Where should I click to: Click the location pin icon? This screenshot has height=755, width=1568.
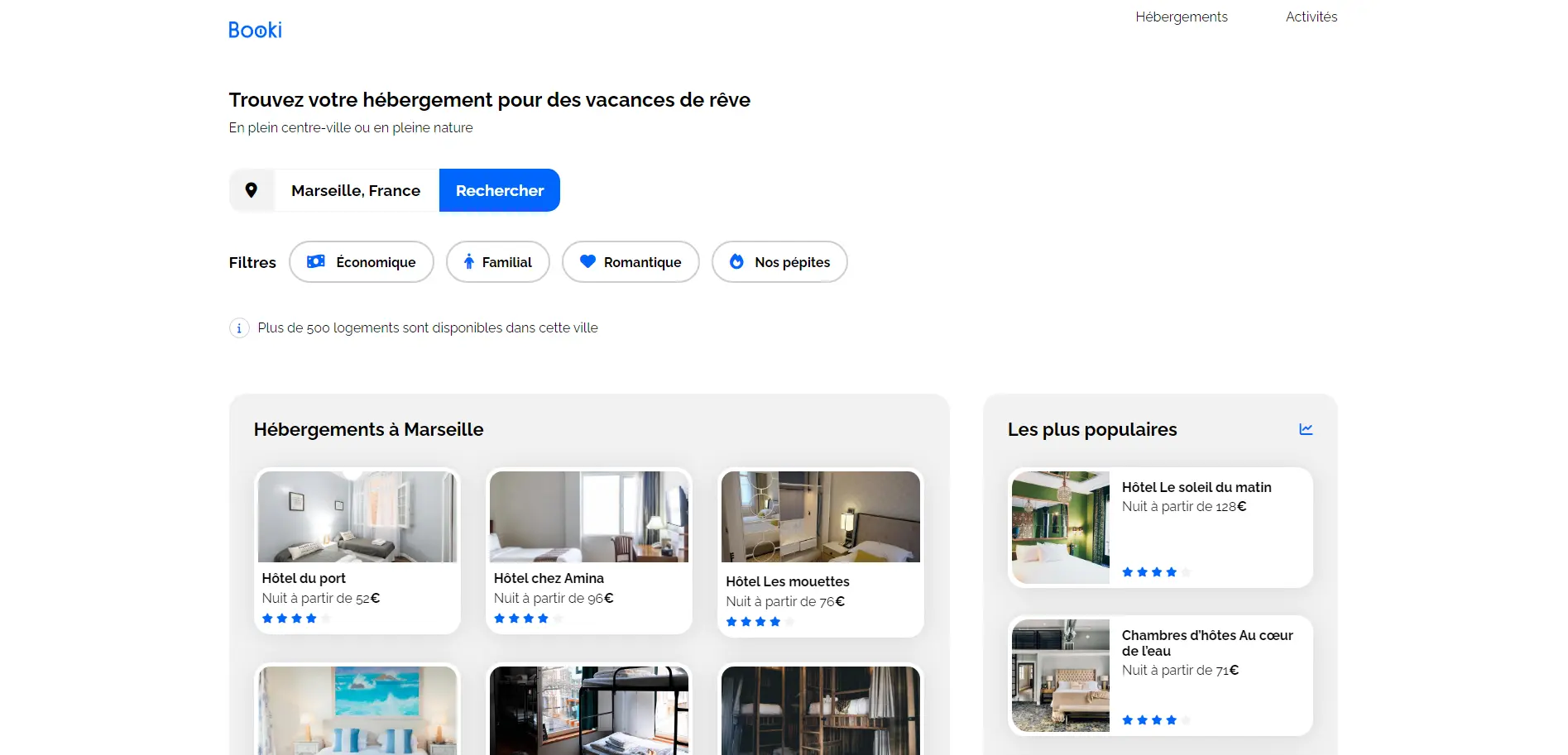(x=252, y=190)
